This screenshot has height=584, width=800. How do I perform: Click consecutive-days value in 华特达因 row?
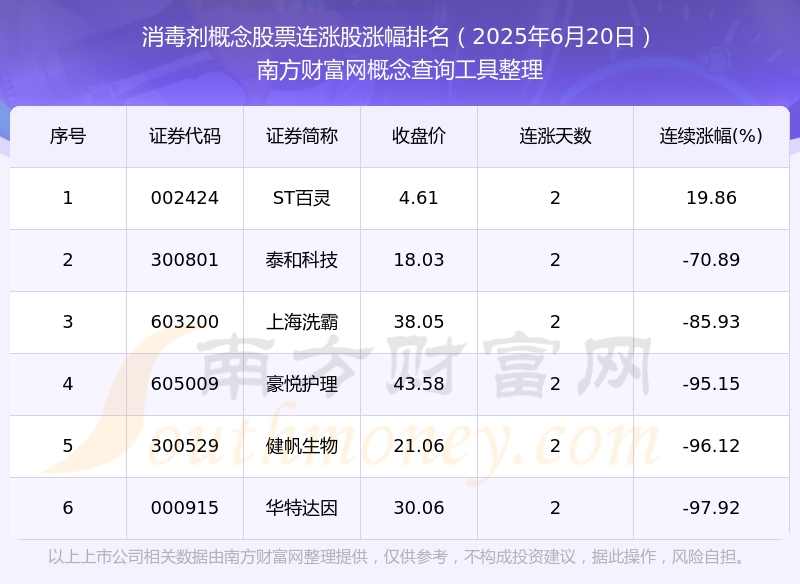555,508
